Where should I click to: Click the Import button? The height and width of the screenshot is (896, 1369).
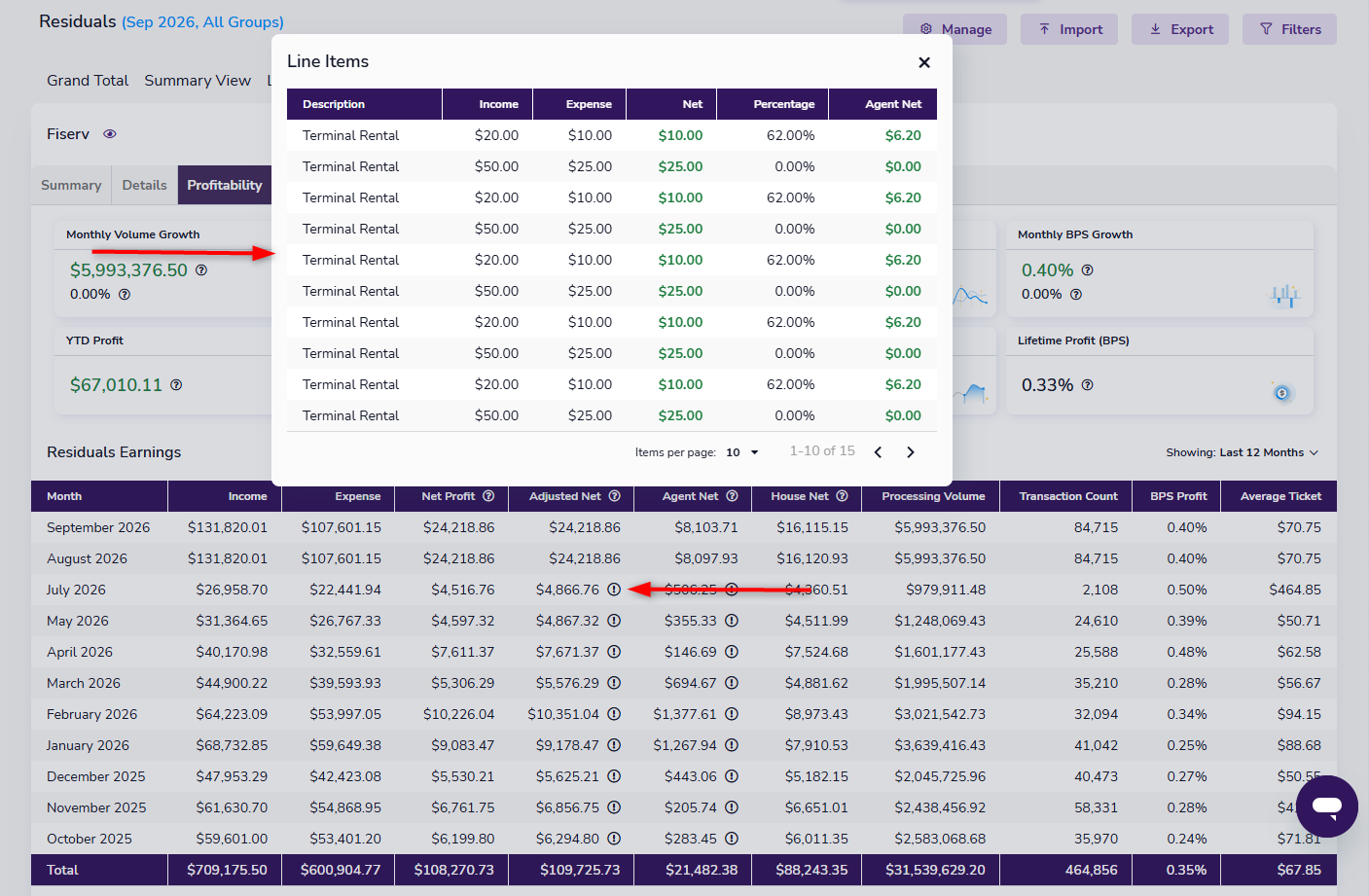[x=1069, y=29]
